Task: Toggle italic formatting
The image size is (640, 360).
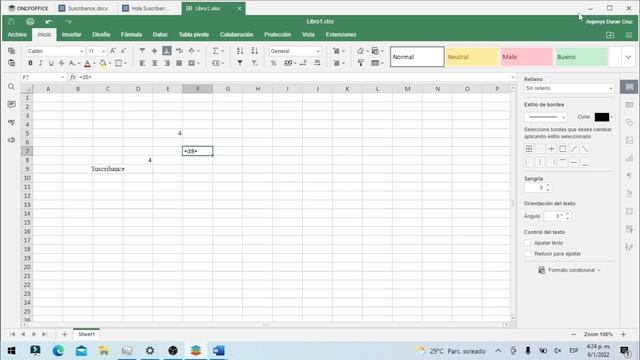Action: coord(40,63)
